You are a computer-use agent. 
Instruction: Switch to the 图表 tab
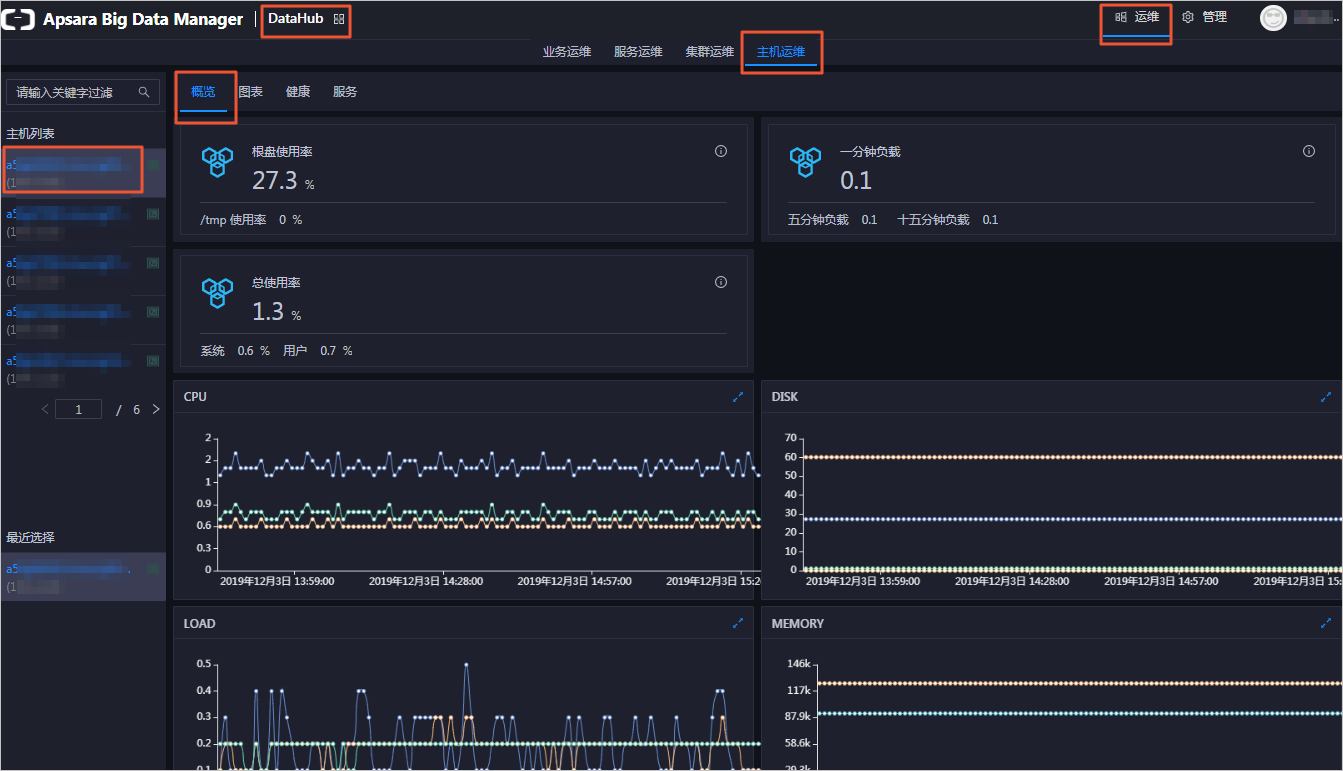[x=250, y=92]
